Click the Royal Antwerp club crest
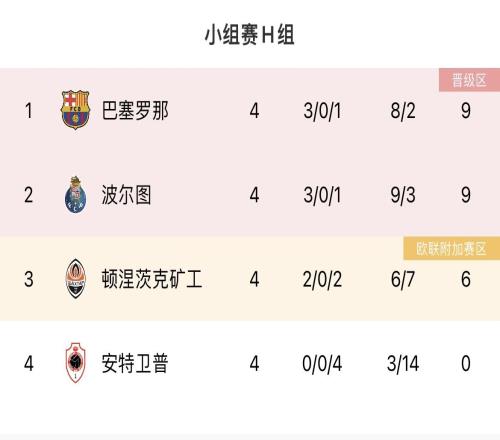 click(75, 363)
